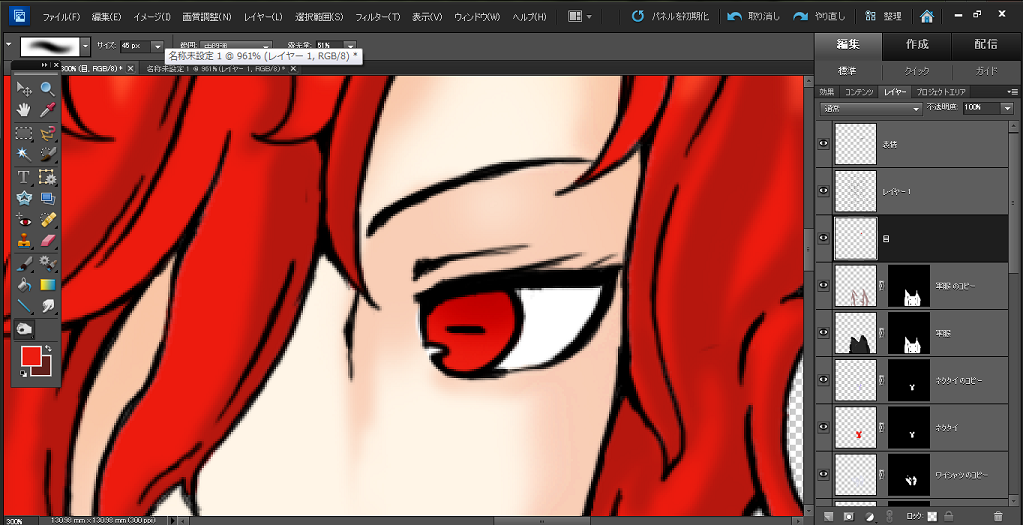Hide the レイヤー 1 layer eye icon

pos(823,190)
